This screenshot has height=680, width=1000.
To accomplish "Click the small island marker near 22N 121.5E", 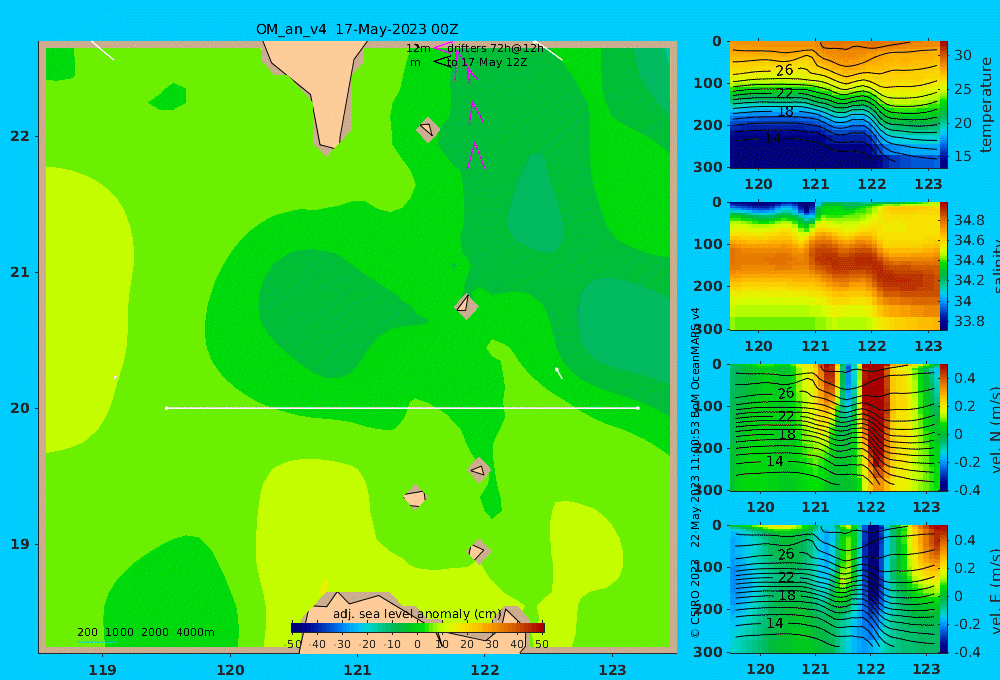I will click(427, 129).
